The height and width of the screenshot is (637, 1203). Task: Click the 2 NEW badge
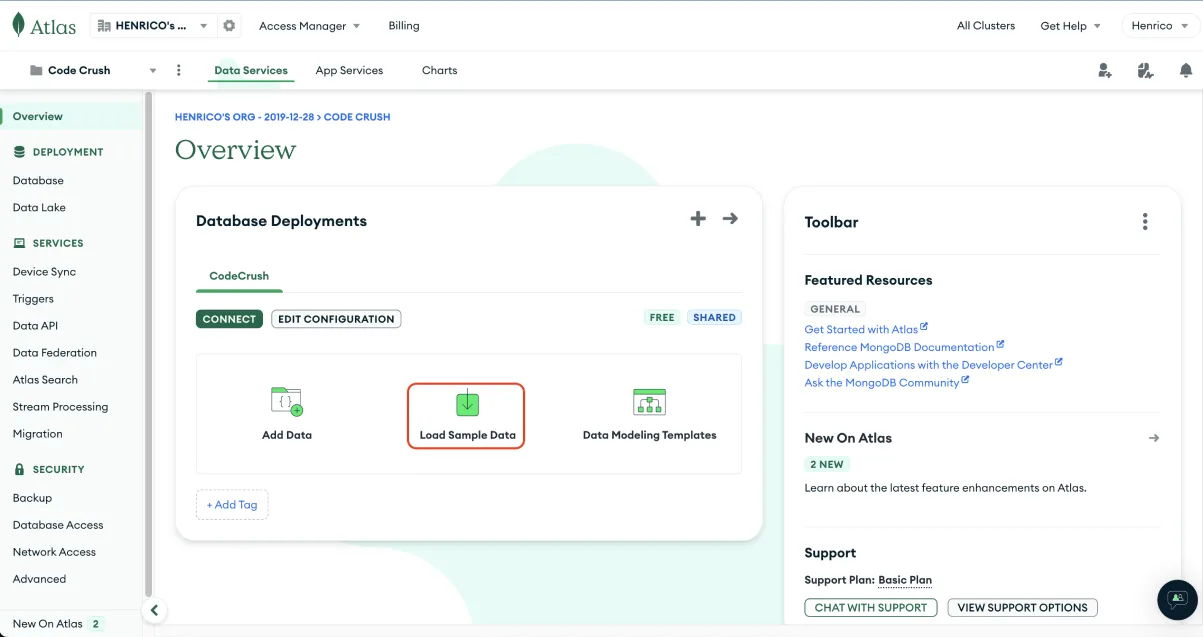827,465
